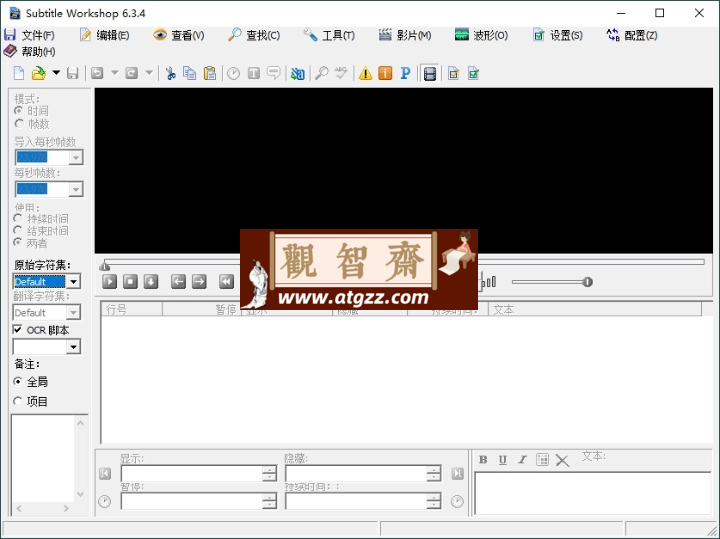Click the next subtitle button beside 隐藏
Screen dimensions: 720x539
tap(457, 473)
